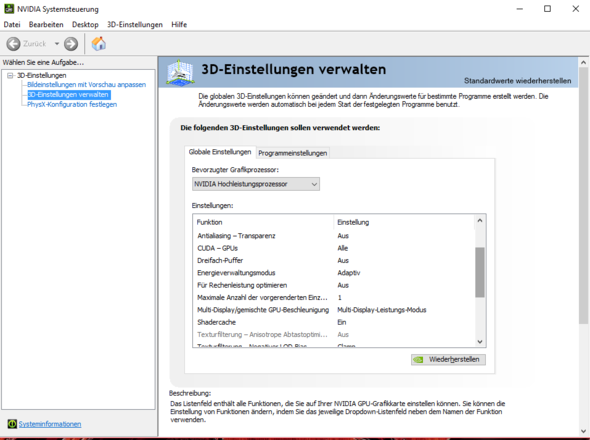Click the Ein value for Shadercache

342,322
